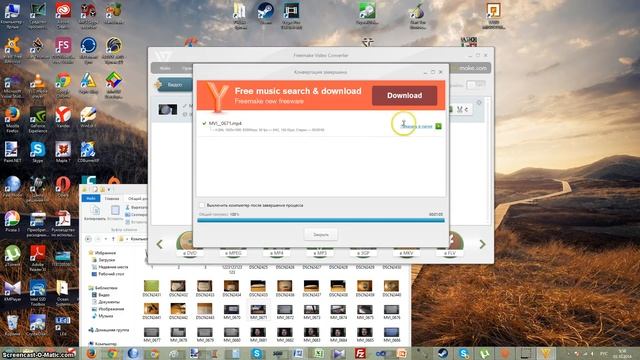Click the Freemake icon in the taskbar
This screenshot has height=360, width=640.
pyautogui.click(x=546, y=353)
